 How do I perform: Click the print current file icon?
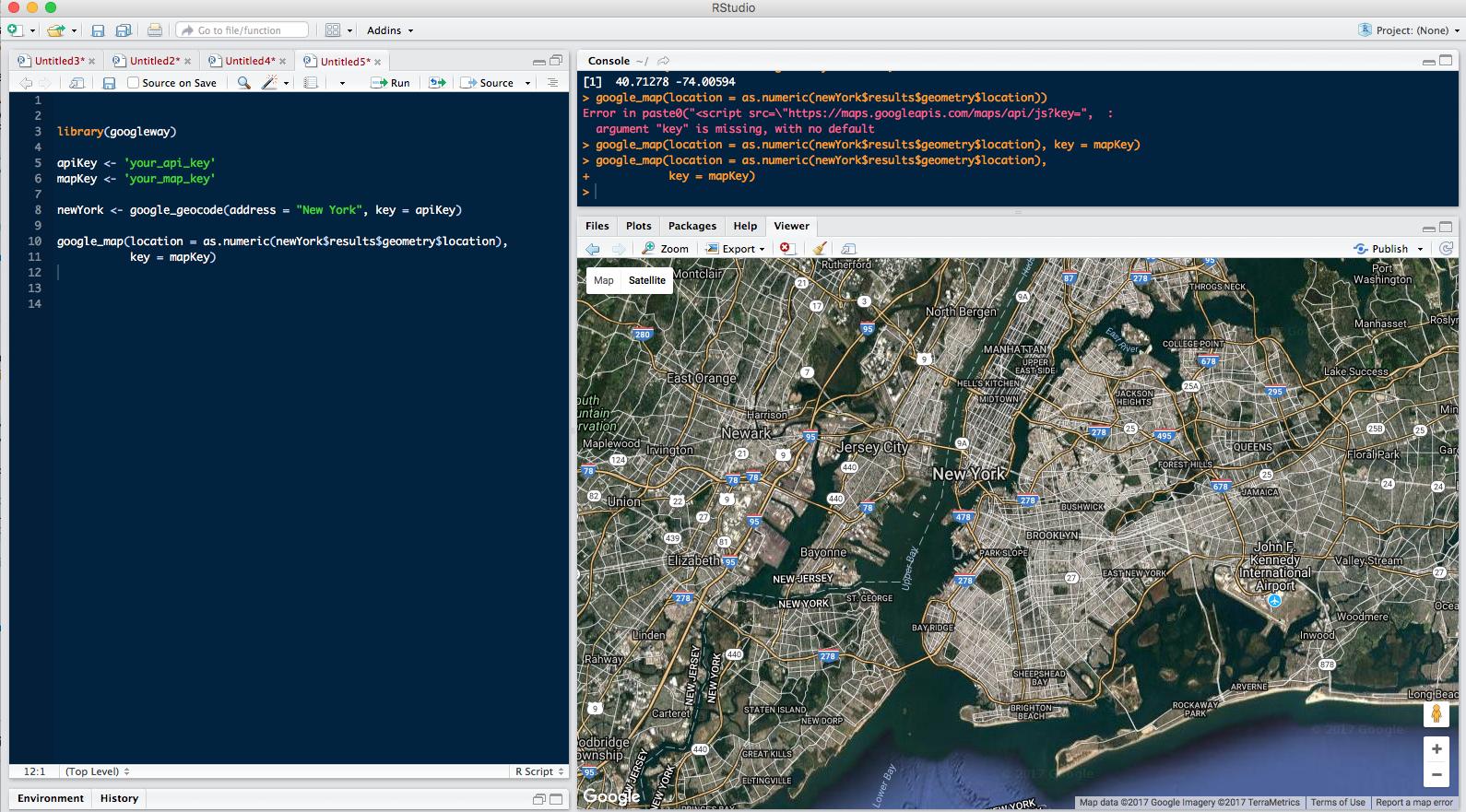pos(154,30)
